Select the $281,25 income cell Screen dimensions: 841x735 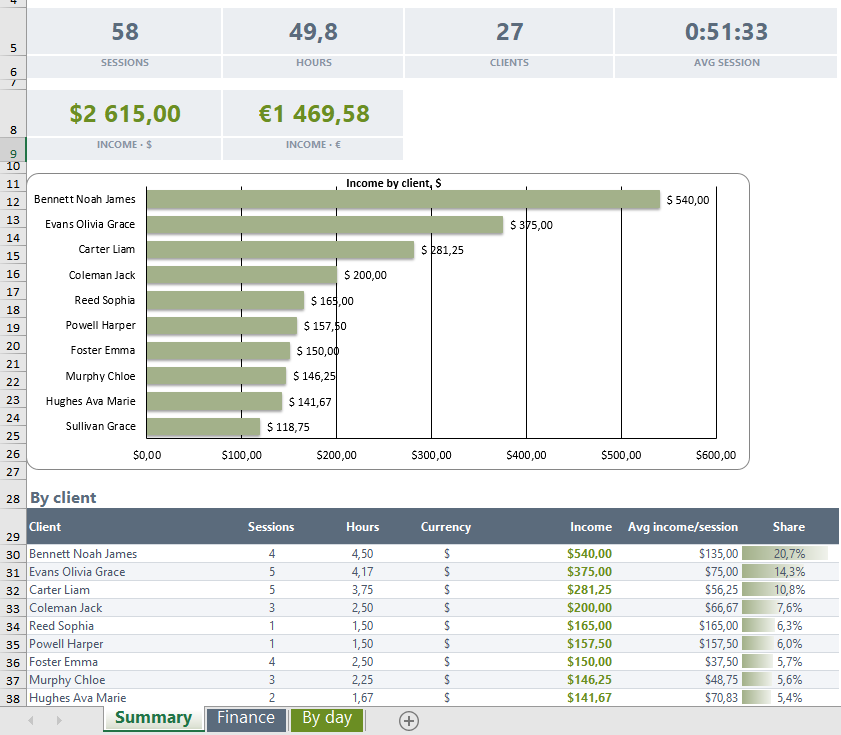click(x=589, y=590)
